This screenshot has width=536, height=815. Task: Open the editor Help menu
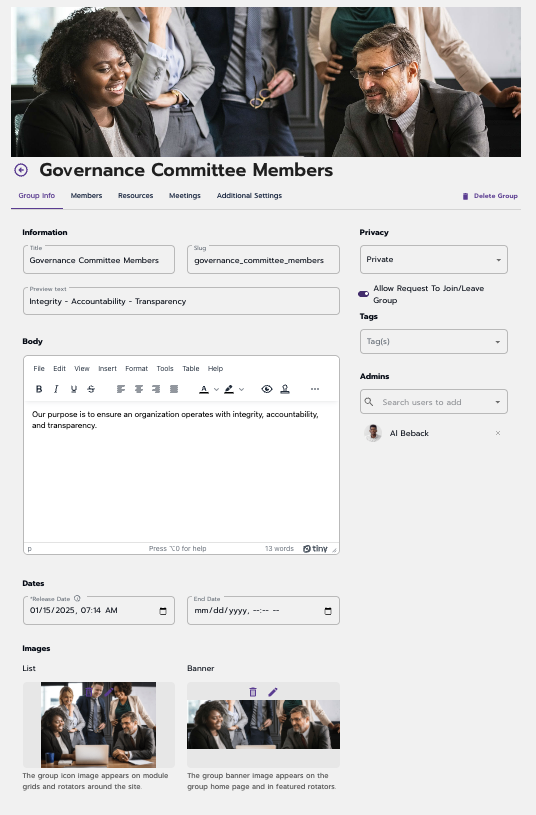[x=215, y=369]
